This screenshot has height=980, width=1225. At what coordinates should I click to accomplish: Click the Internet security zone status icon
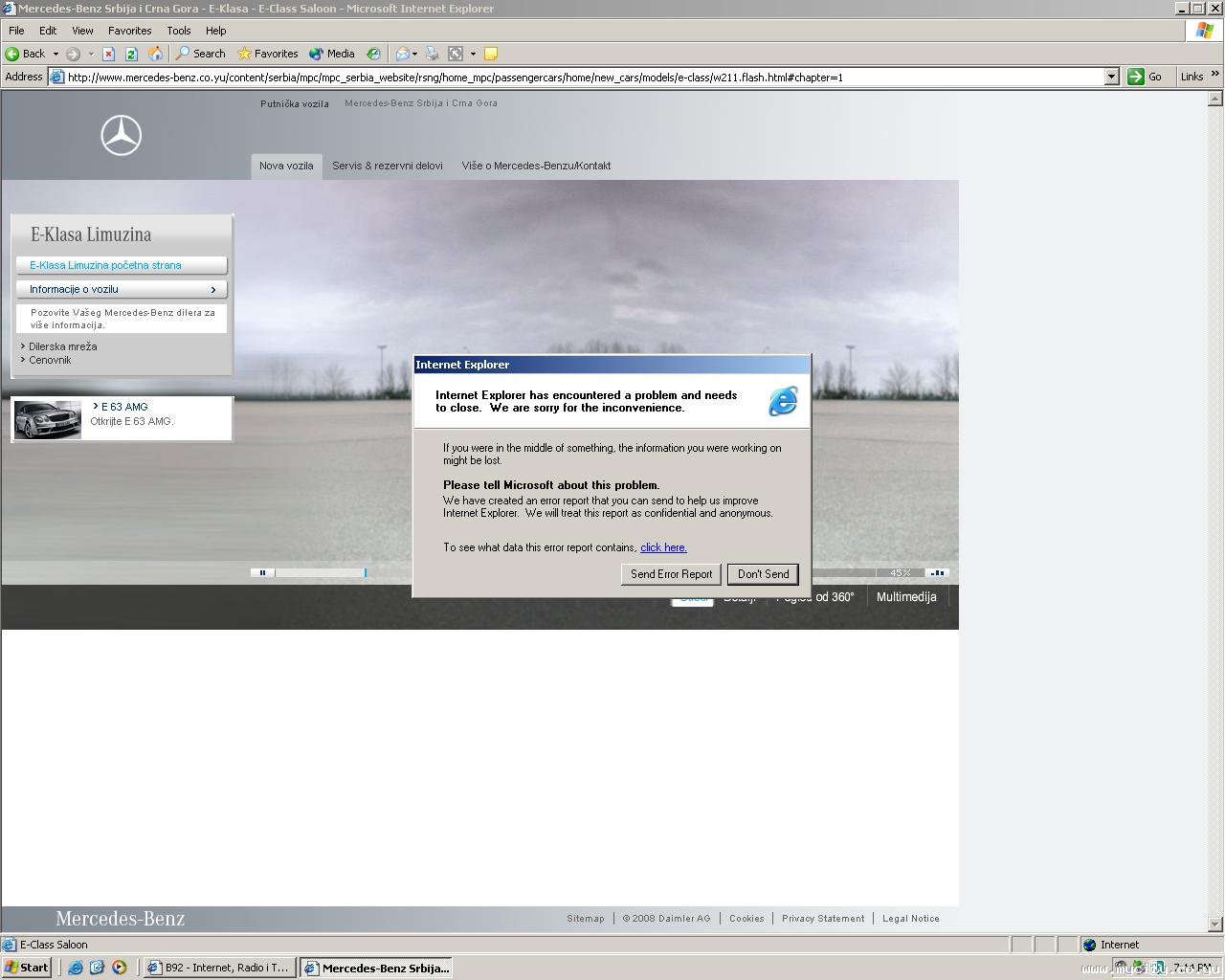click(x=1089, y=945)
